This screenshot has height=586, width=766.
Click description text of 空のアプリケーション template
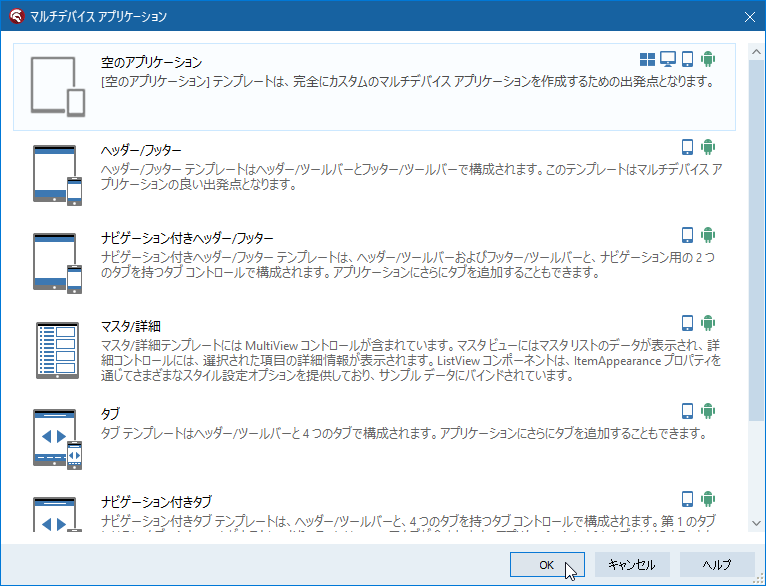tap(408, 82)
